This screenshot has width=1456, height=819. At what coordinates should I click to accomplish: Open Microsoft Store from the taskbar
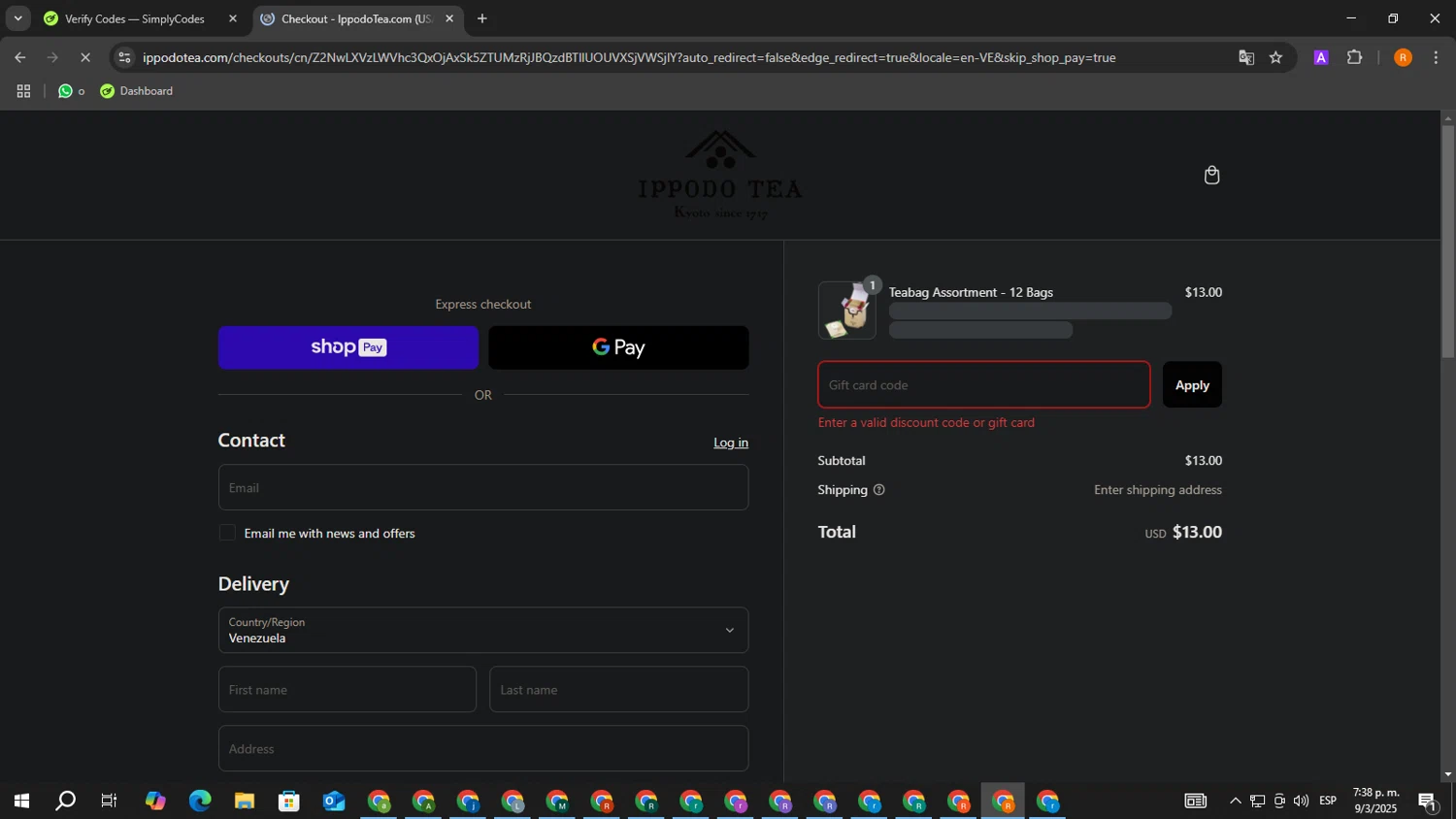[289, 801]
